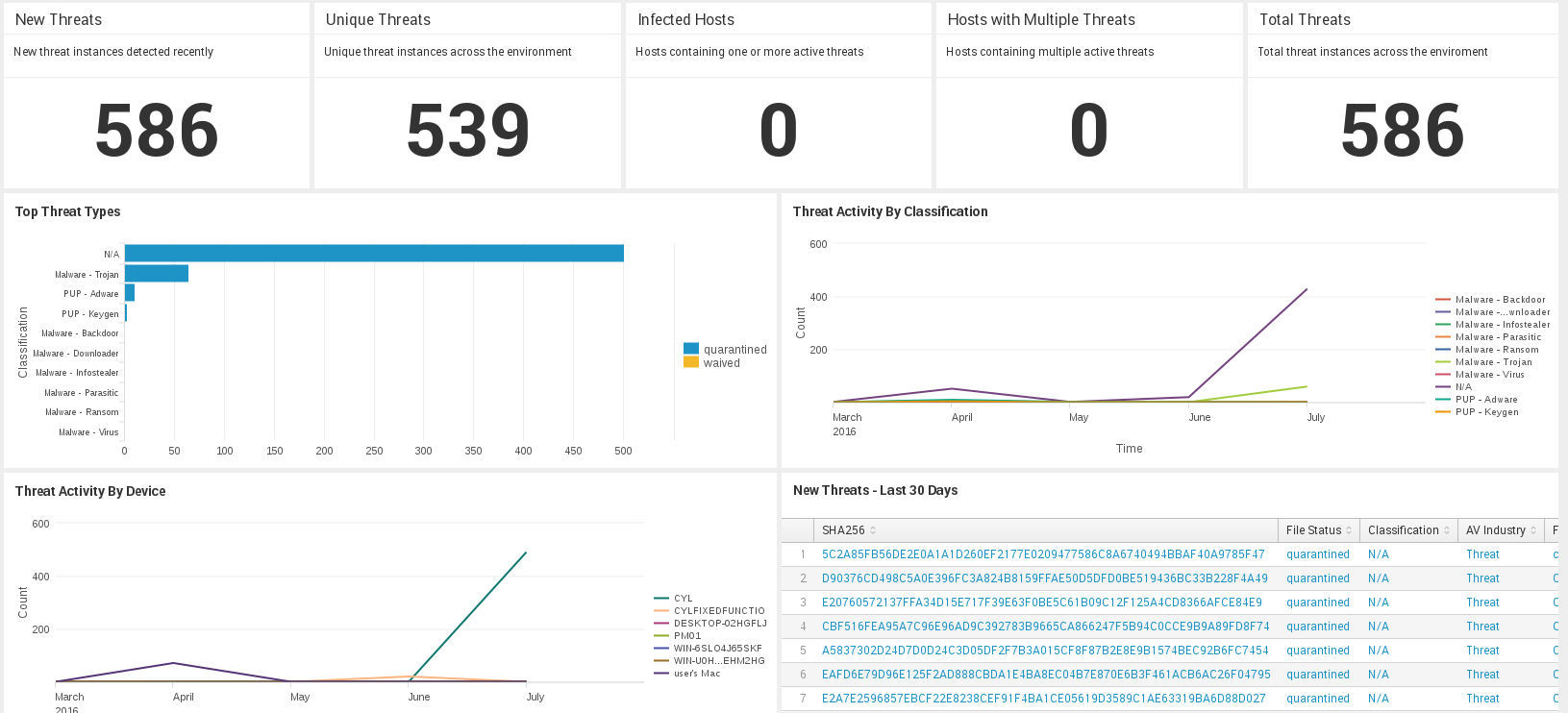The height and width of the screenshot is (713, 1568).
Task: Click Threat Activity By Device panel title
Action: click(90, 491)
